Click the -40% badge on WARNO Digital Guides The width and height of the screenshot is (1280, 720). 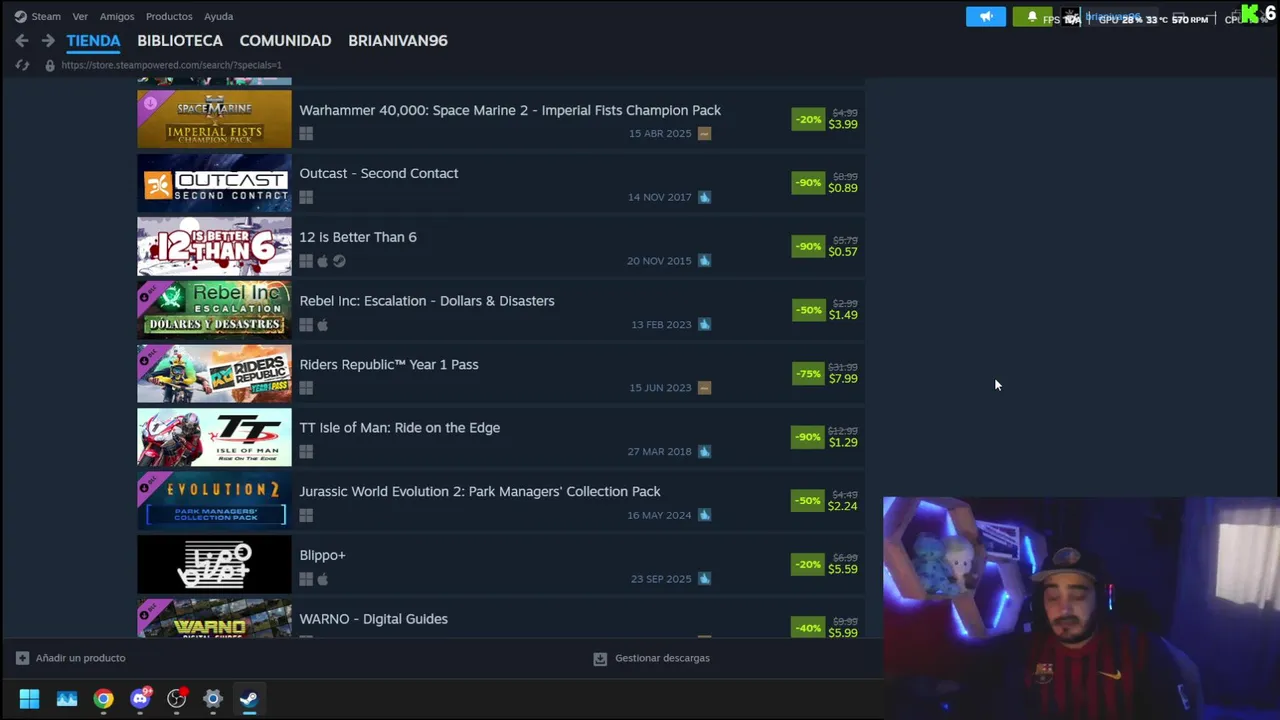click(808, 628)
